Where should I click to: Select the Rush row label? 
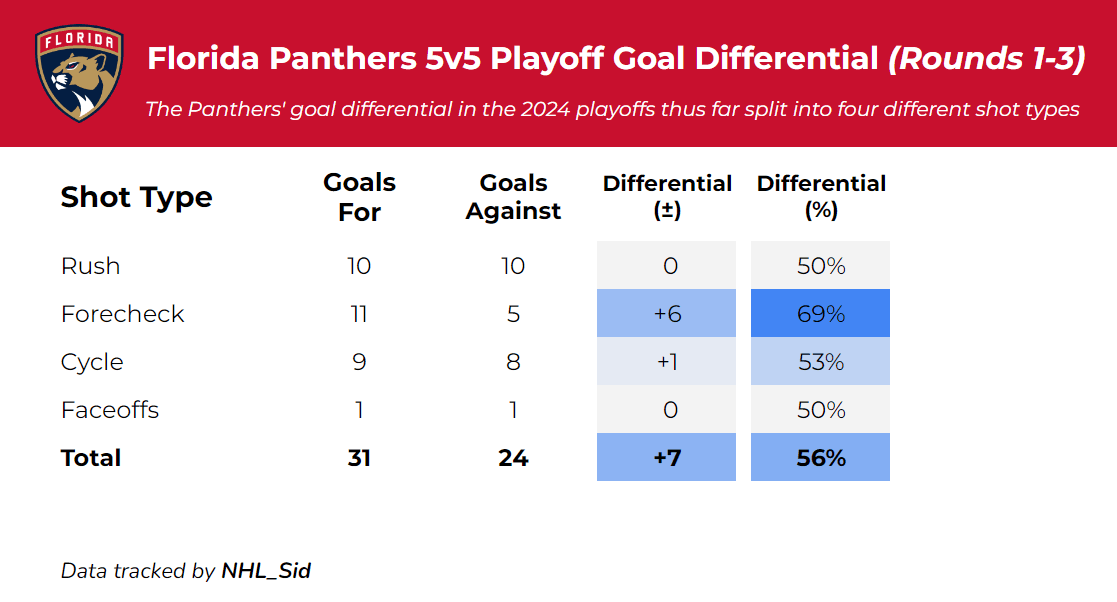[x=90, y=266]
